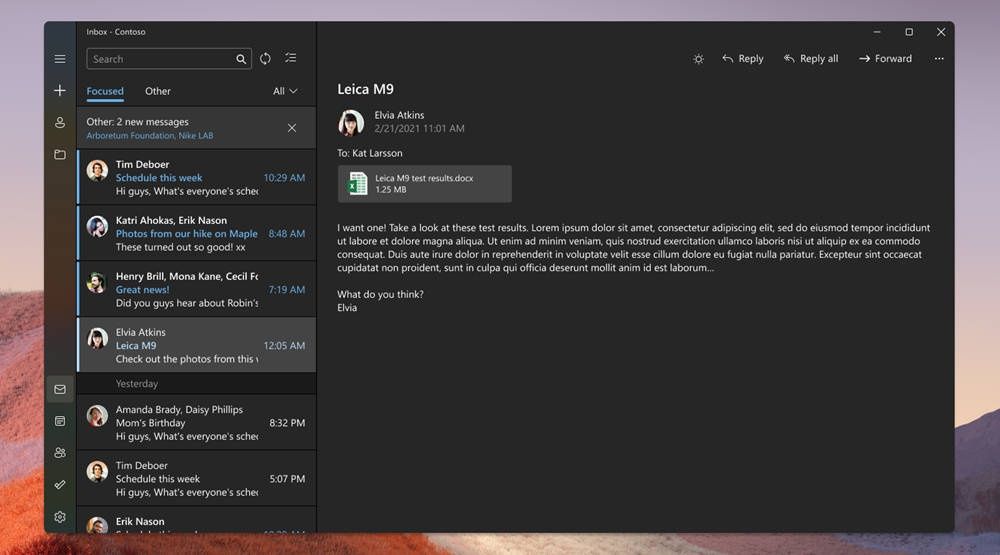Click the 2/21/2021 11:01 AM timestamp
The width and height of the screenshot is (1000, 555).
(x=420, y=128)
